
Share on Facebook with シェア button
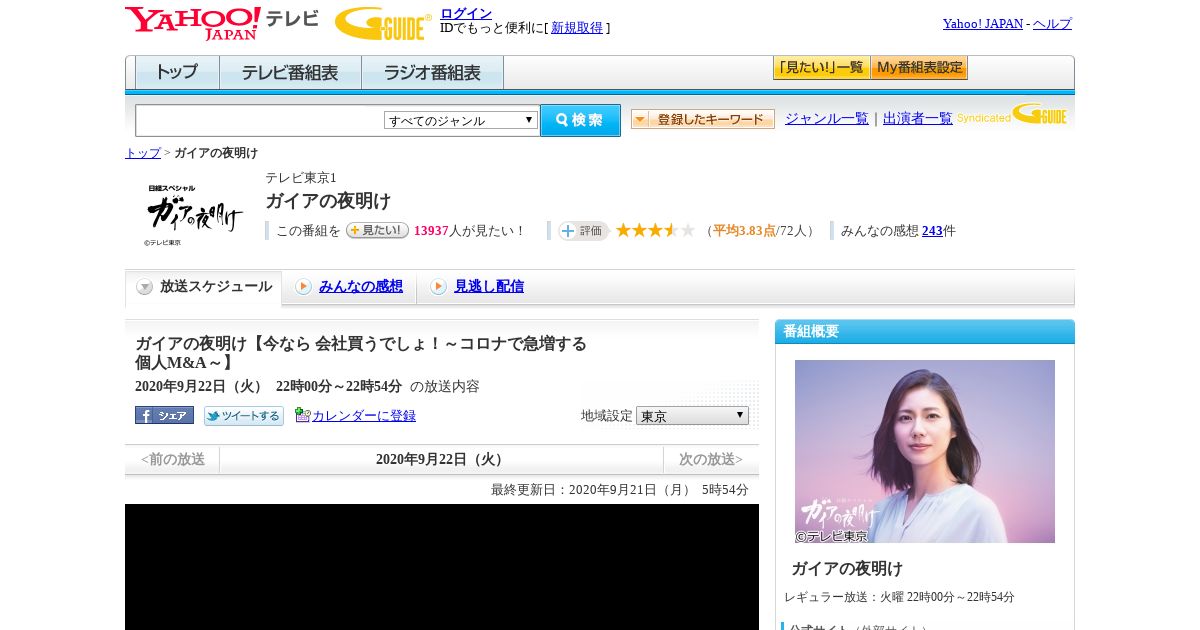tap(164, 415)
